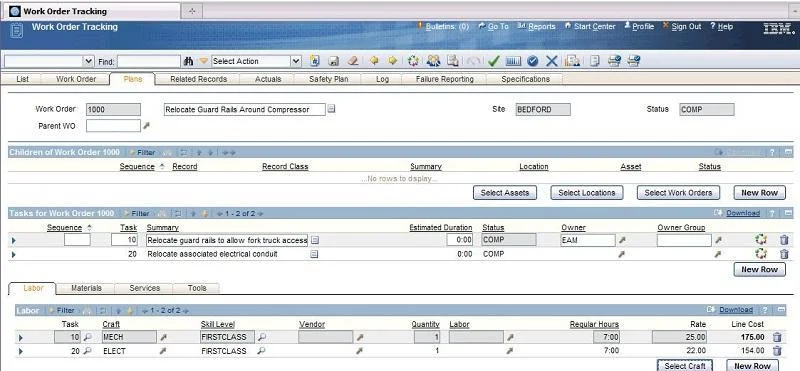Open the Start Center link

click(x=594, y=27)
